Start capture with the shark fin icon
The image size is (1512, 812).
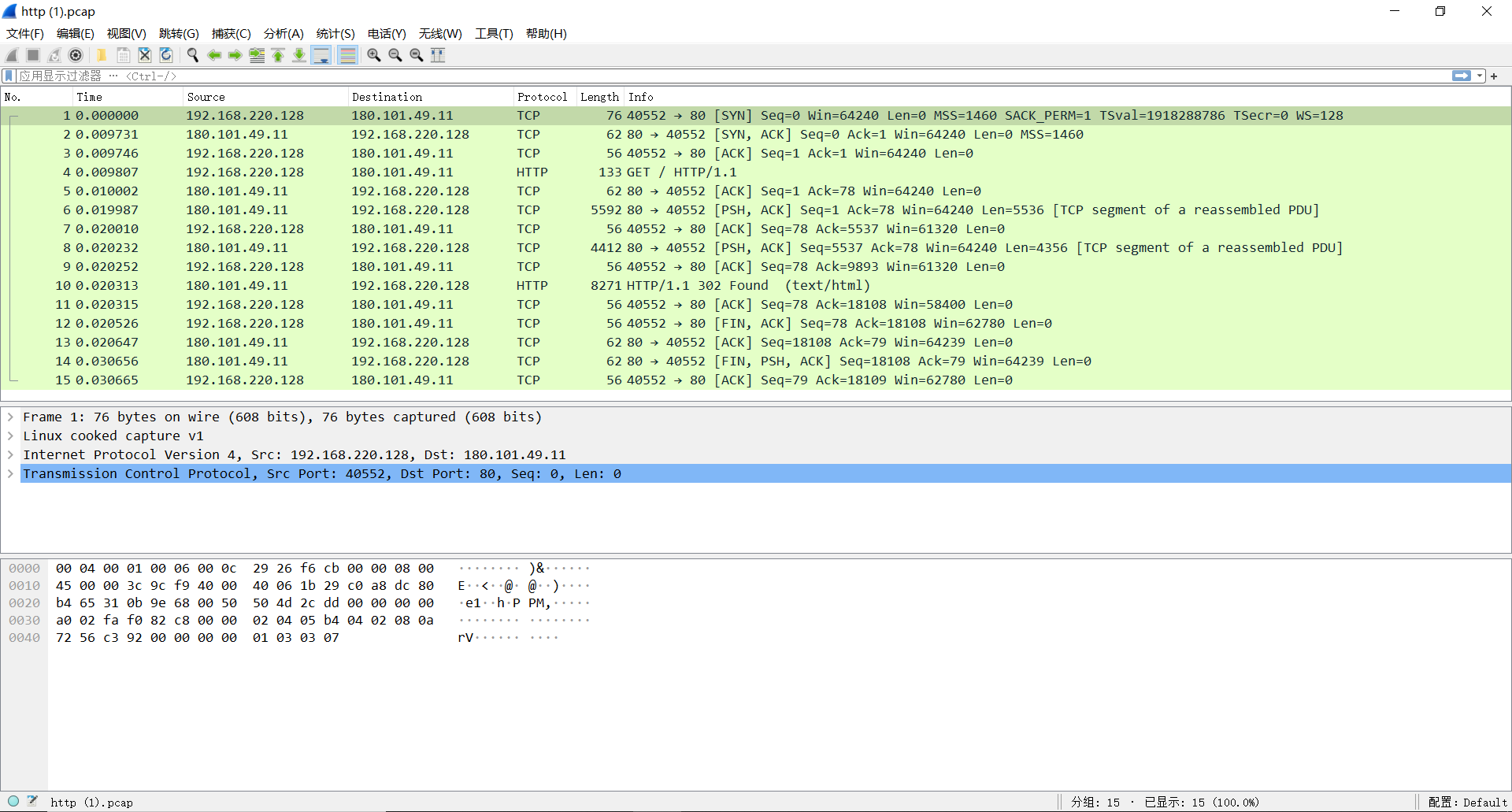click(x=12, y=55)
